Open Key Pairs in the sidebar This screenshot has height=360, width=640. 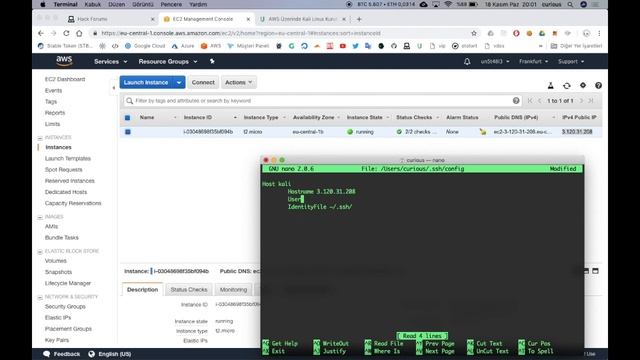click(57, 340)
